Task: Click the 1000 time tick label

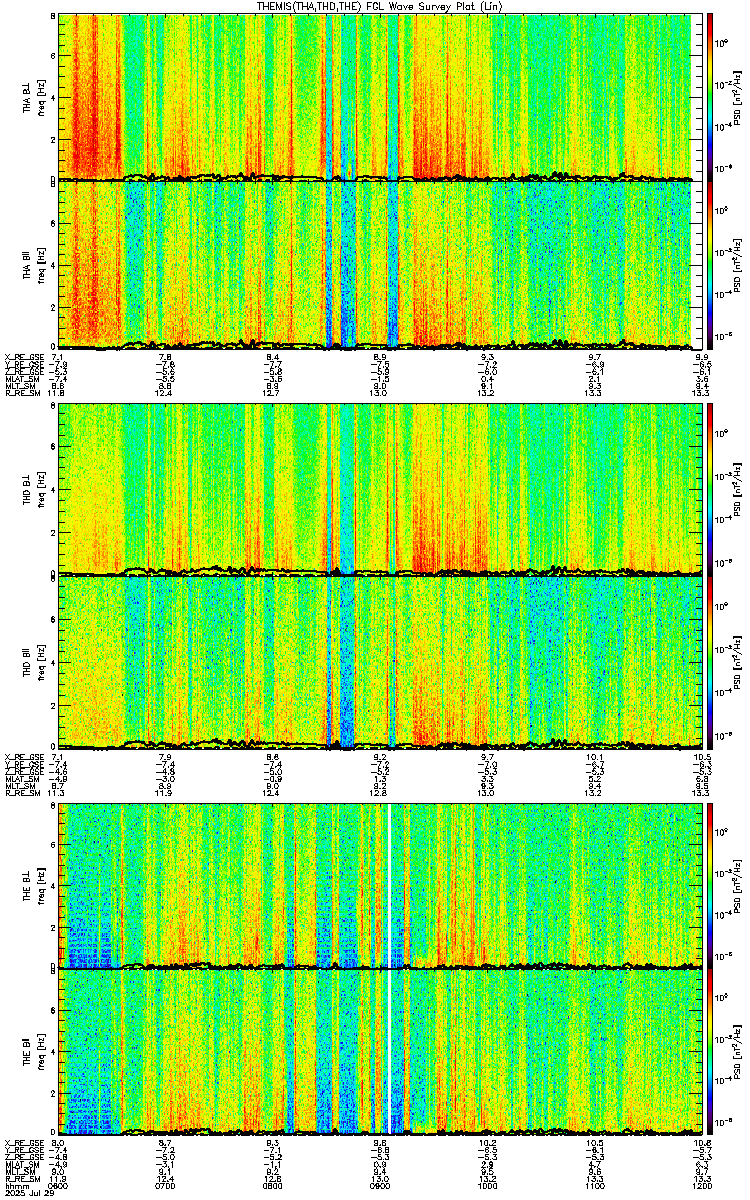Action: [x=488, y=1186]
